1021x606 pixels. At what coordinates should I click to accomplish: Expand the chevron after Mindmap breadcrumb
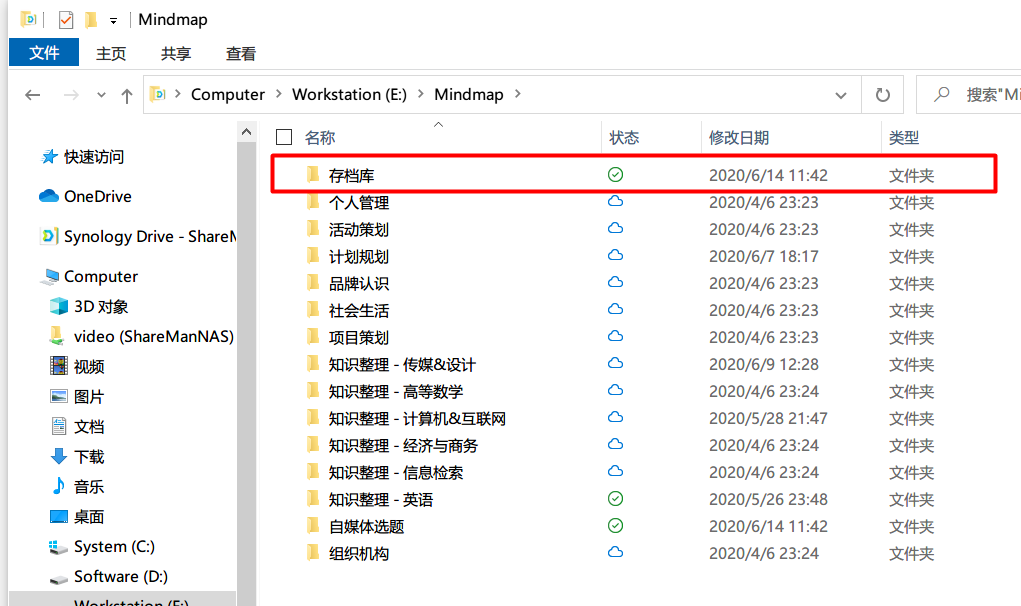518,94
